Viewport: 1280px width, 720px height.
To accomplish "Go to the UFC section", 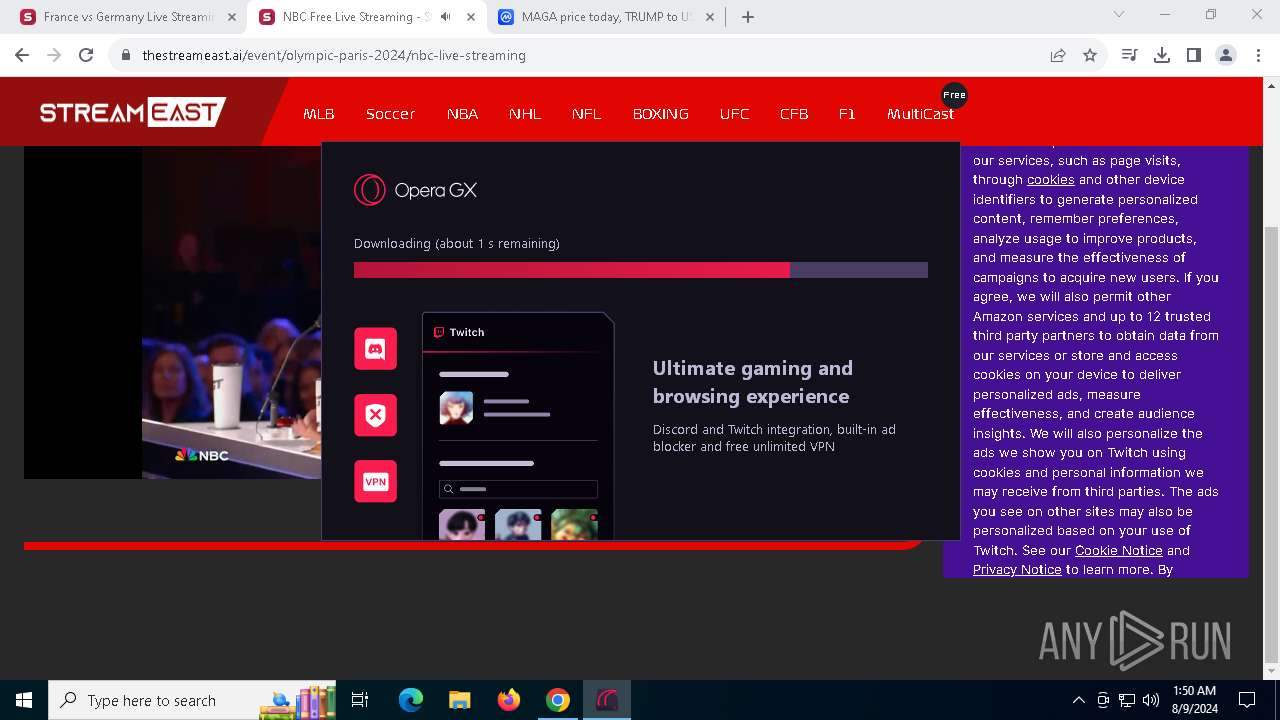I will tap(734, 114).
